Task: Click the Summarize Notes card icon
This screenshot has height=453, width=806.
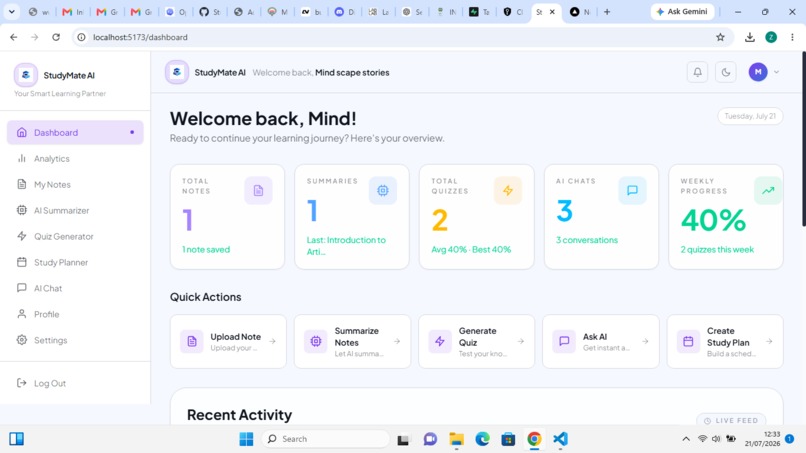Action: [x=316, y=341]
